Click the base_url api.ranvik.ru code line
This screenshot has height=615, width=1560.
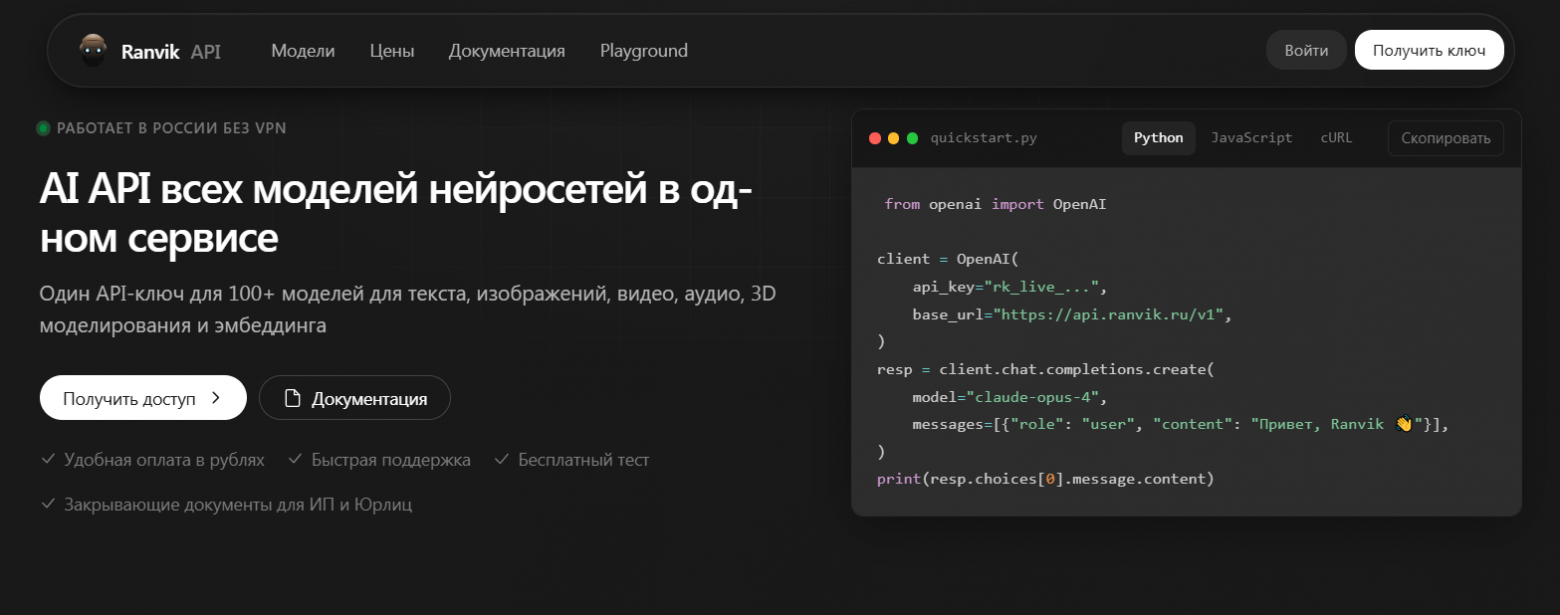(x=1071, y=314)
